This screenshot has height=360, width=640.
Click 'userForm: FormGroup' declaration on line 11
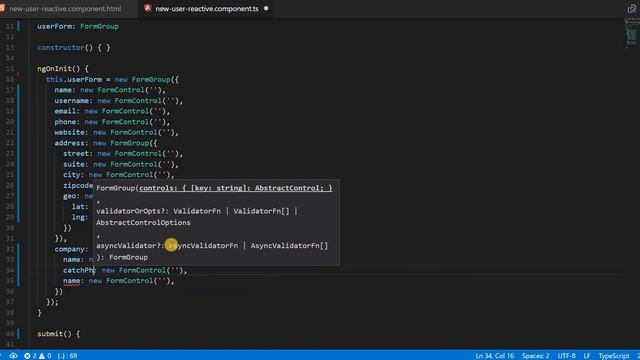point(78,27)
